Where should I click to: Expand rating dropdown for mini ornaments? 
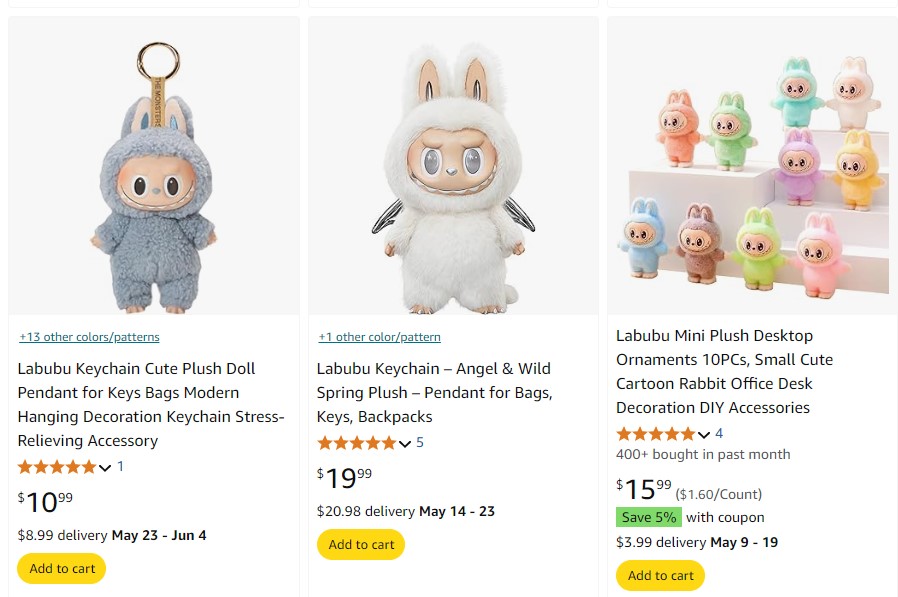click(704, 435)
